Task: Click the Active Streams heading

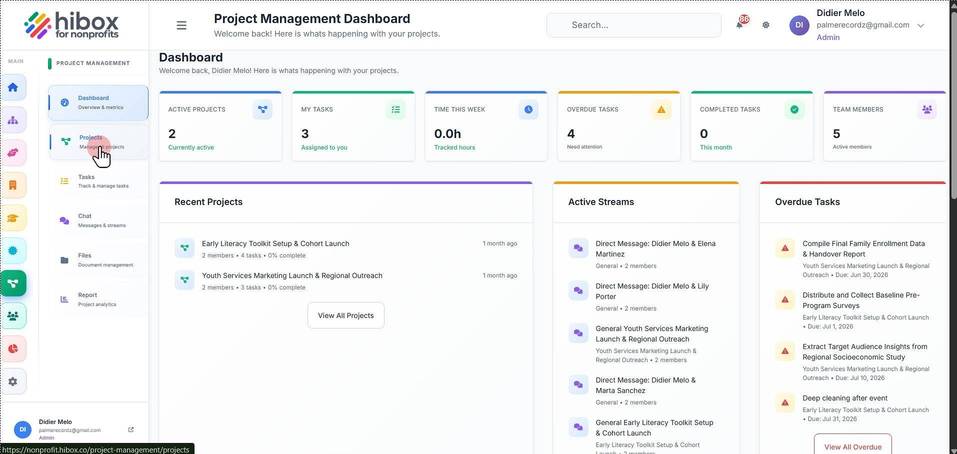Action: (x=601, y=201)
